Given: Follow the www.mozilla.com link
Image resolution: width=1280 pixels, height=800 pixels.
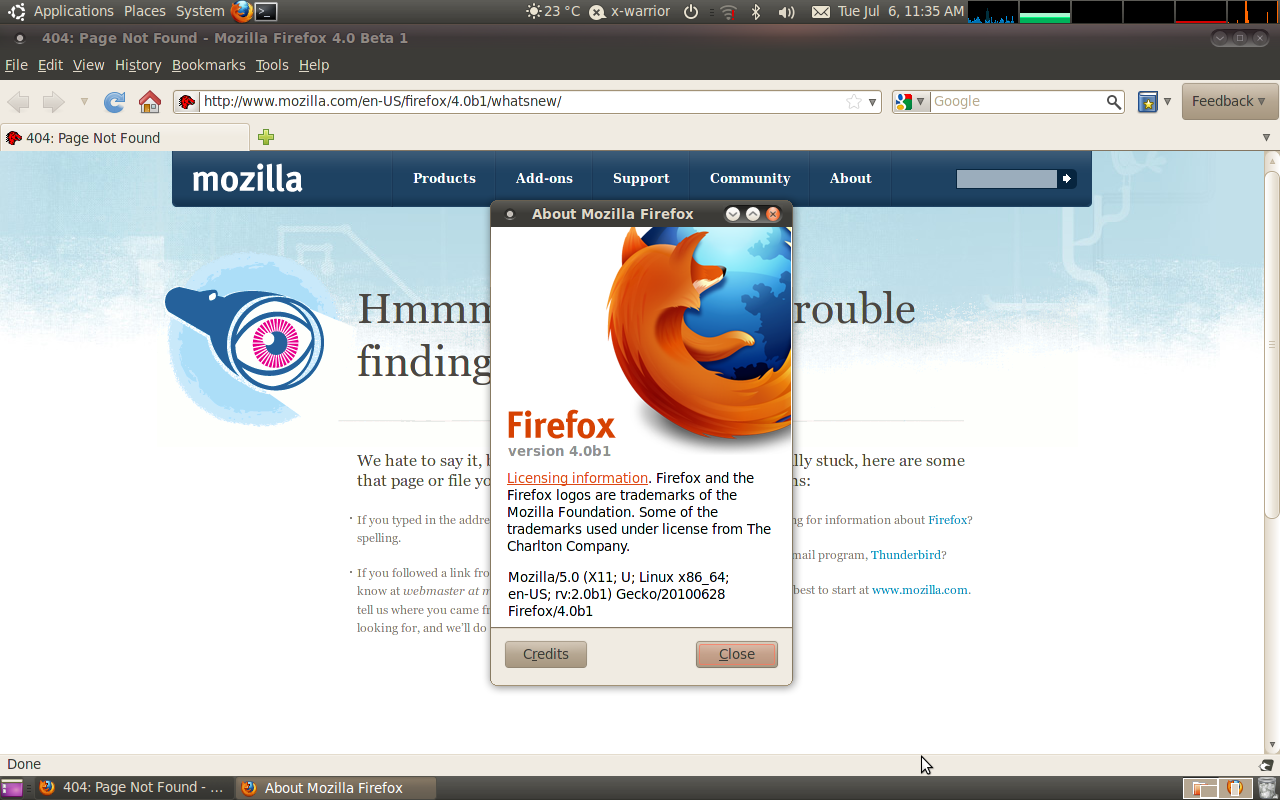Looking at the screenshot, I should [920, 590].
